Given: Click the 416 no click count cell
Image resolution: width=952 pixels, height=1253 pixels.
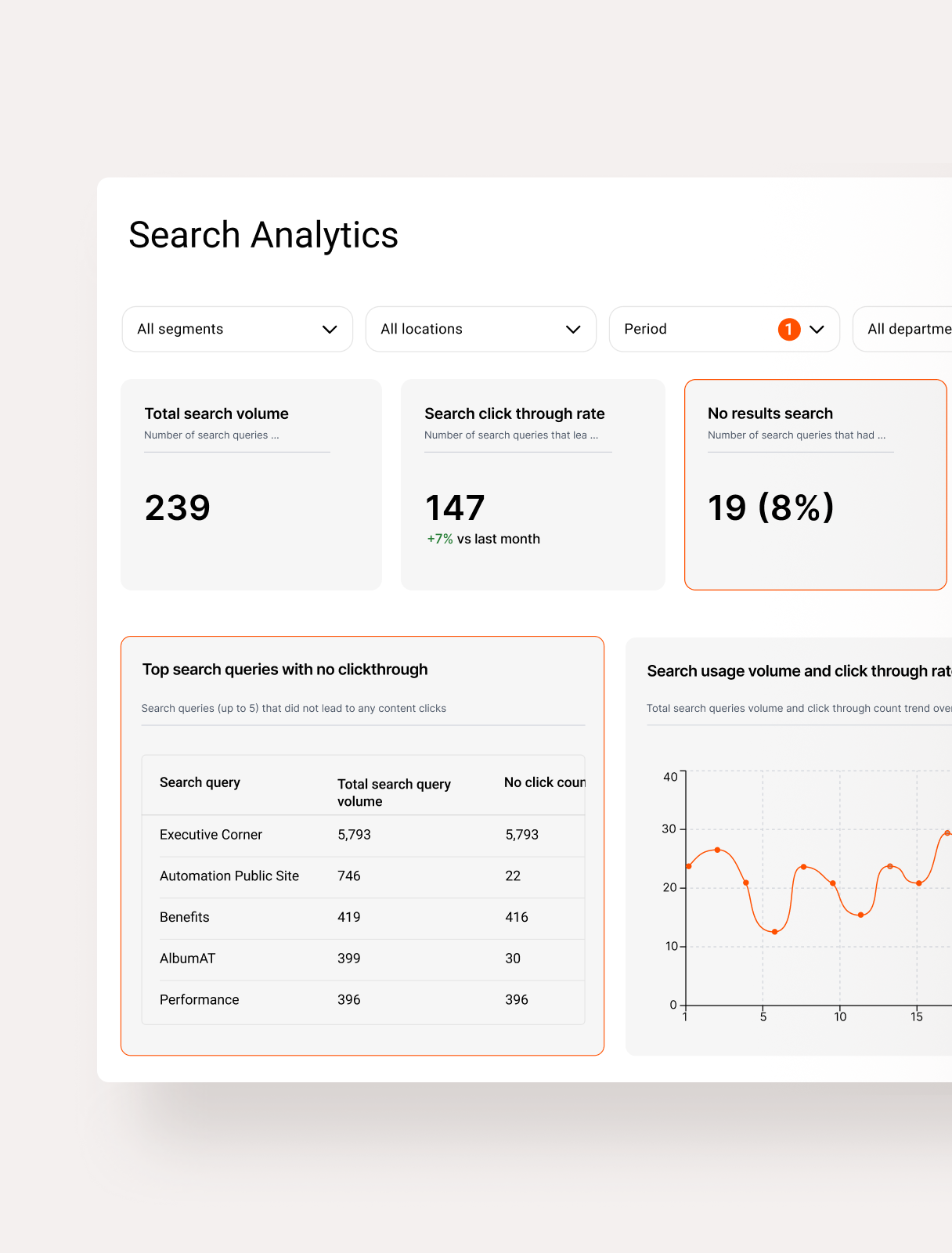Looking at the screenshot, I should [x=517, y=918].
